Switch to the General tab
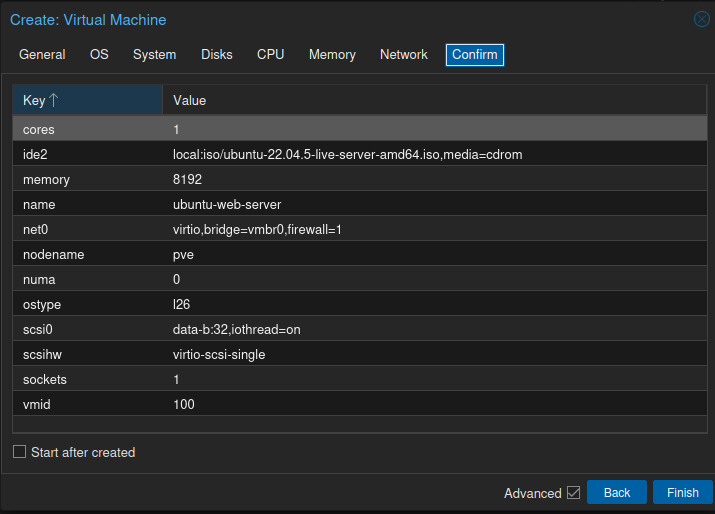 42,55
